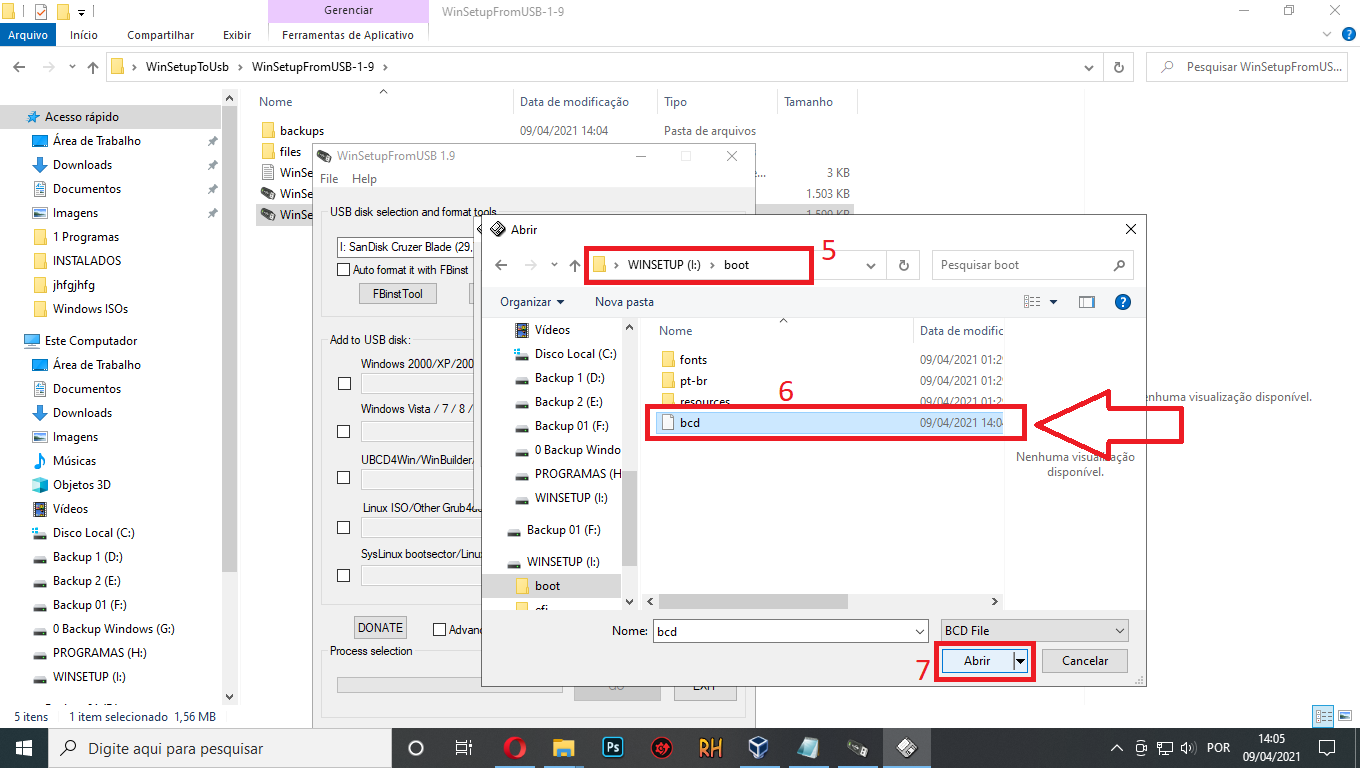
Task: Open Abrir button split dropdown arrow
Action: tap(1020, 661)
